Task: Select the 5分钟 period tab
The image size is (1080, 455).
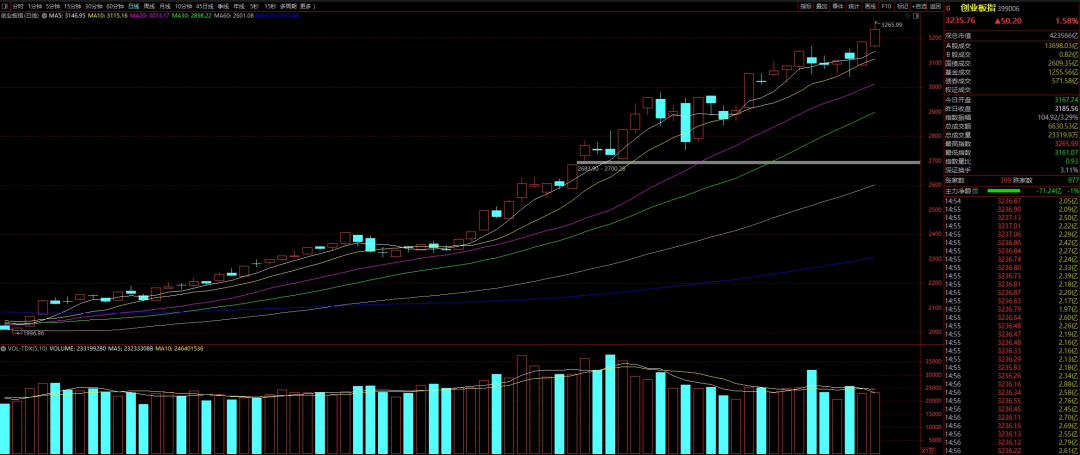Action: pyautogui.click(x=53, y=6)
